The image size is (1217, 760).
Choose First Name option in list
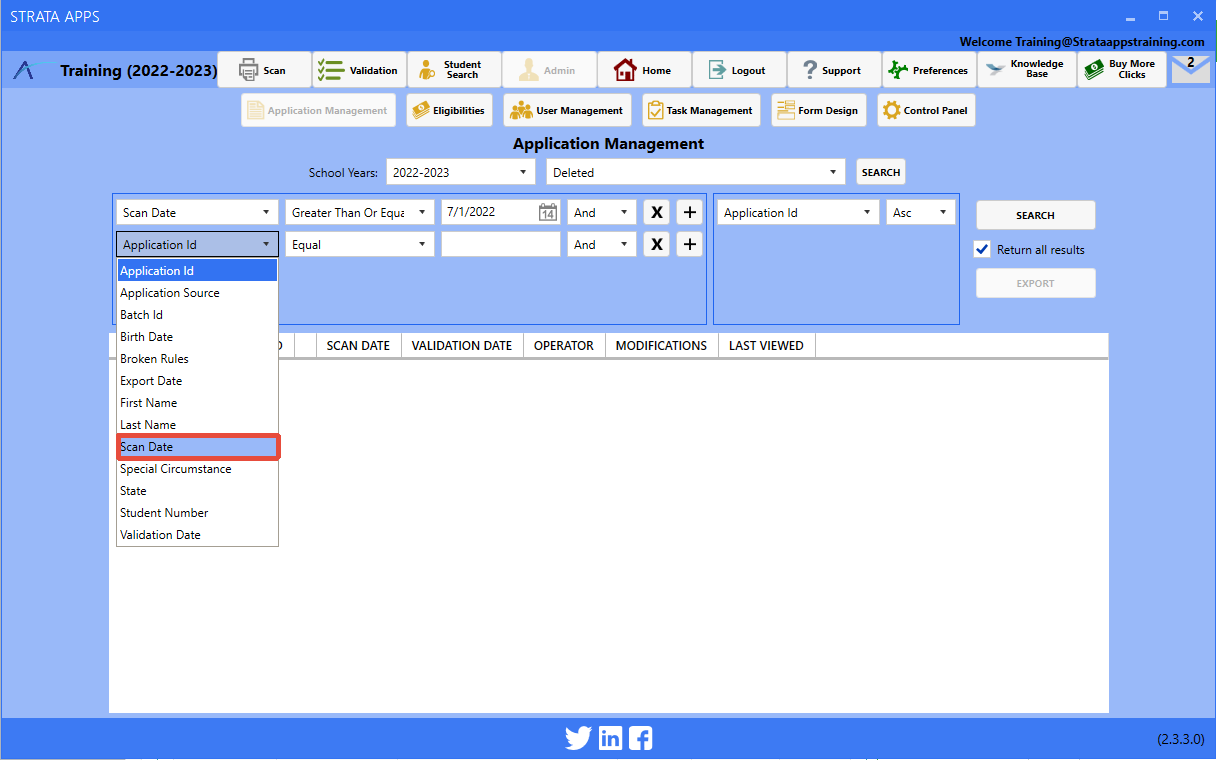pyautogui.click(x=197, y=402)
